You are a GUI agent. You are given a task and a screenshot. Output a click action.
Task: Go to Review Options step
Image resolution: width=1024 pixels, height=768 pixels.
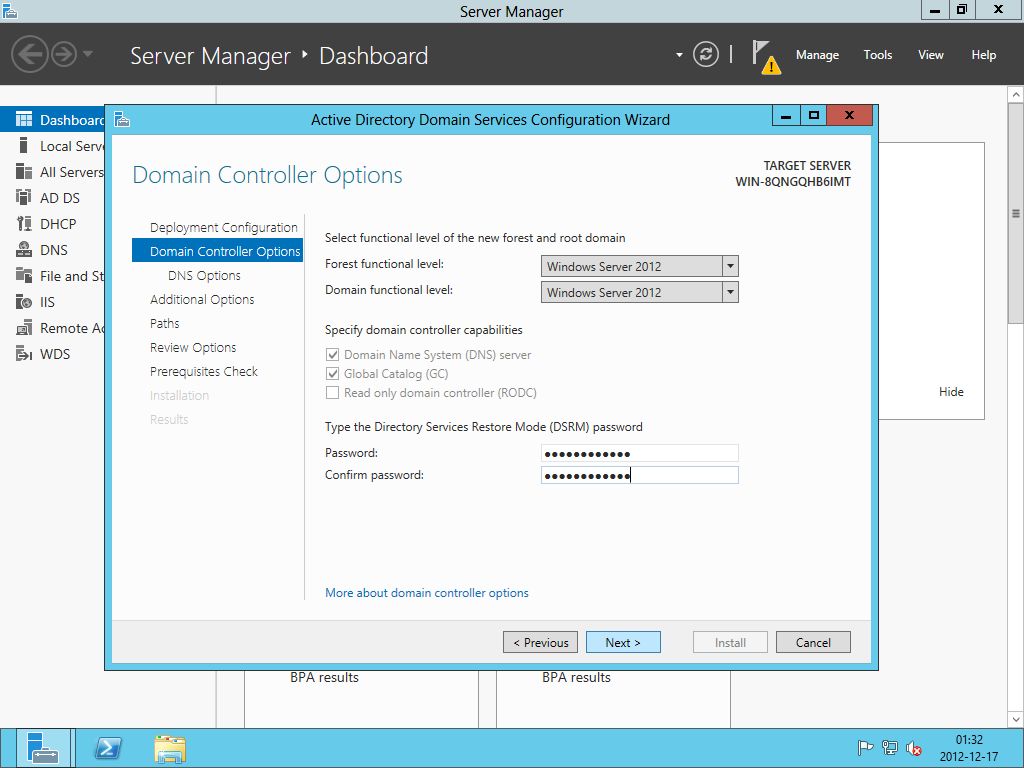pyautogui.click(x=193, y=347)
